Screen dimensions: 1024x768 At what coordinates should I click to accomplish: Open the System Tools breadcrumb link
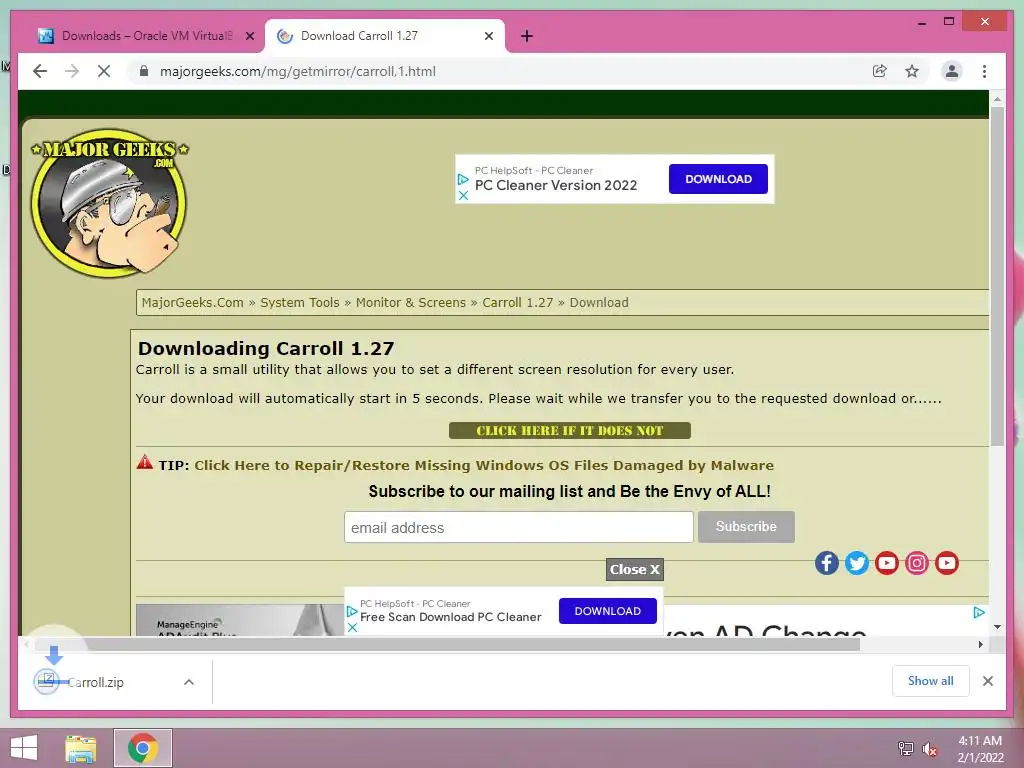pos(300,302)
